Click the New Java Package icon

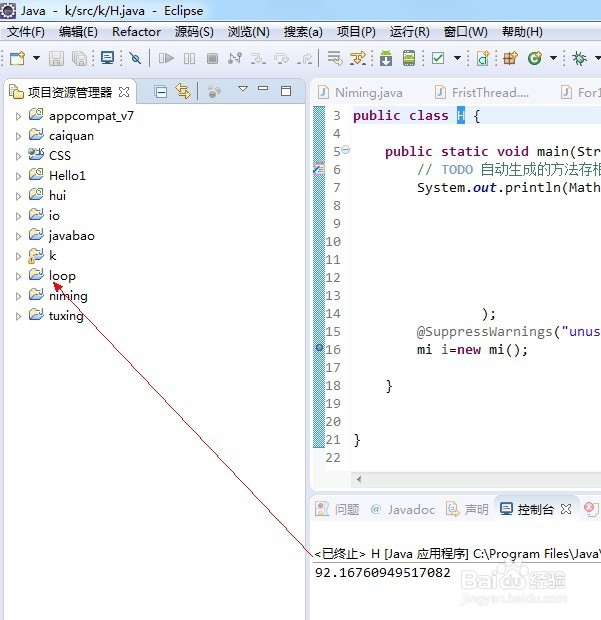[x=510, y=59]
